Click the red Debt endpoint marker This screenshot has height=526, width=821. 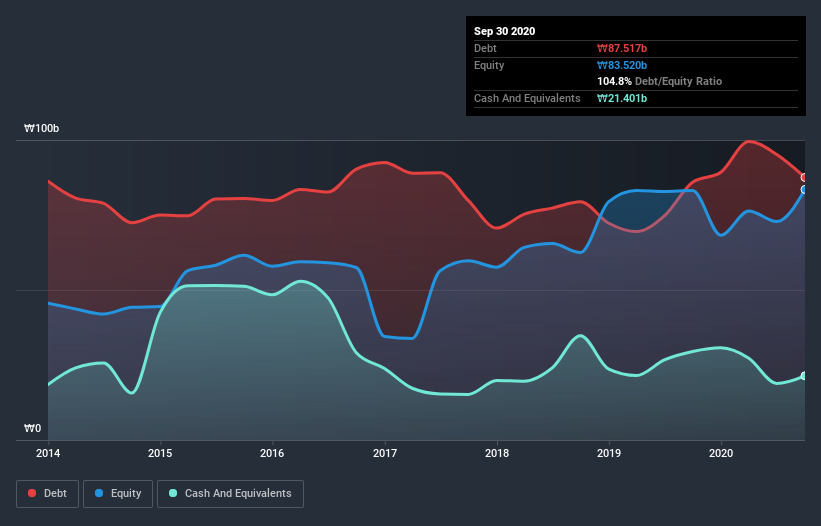tap(804, 177)
